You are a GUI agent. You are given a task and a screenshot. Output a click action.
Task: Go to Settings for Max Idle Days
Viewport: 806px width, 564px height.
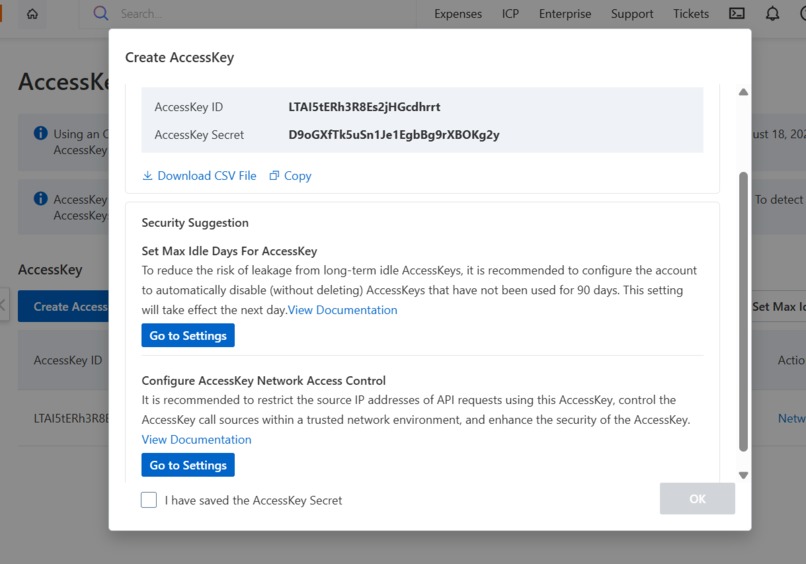tap(188, 335)
